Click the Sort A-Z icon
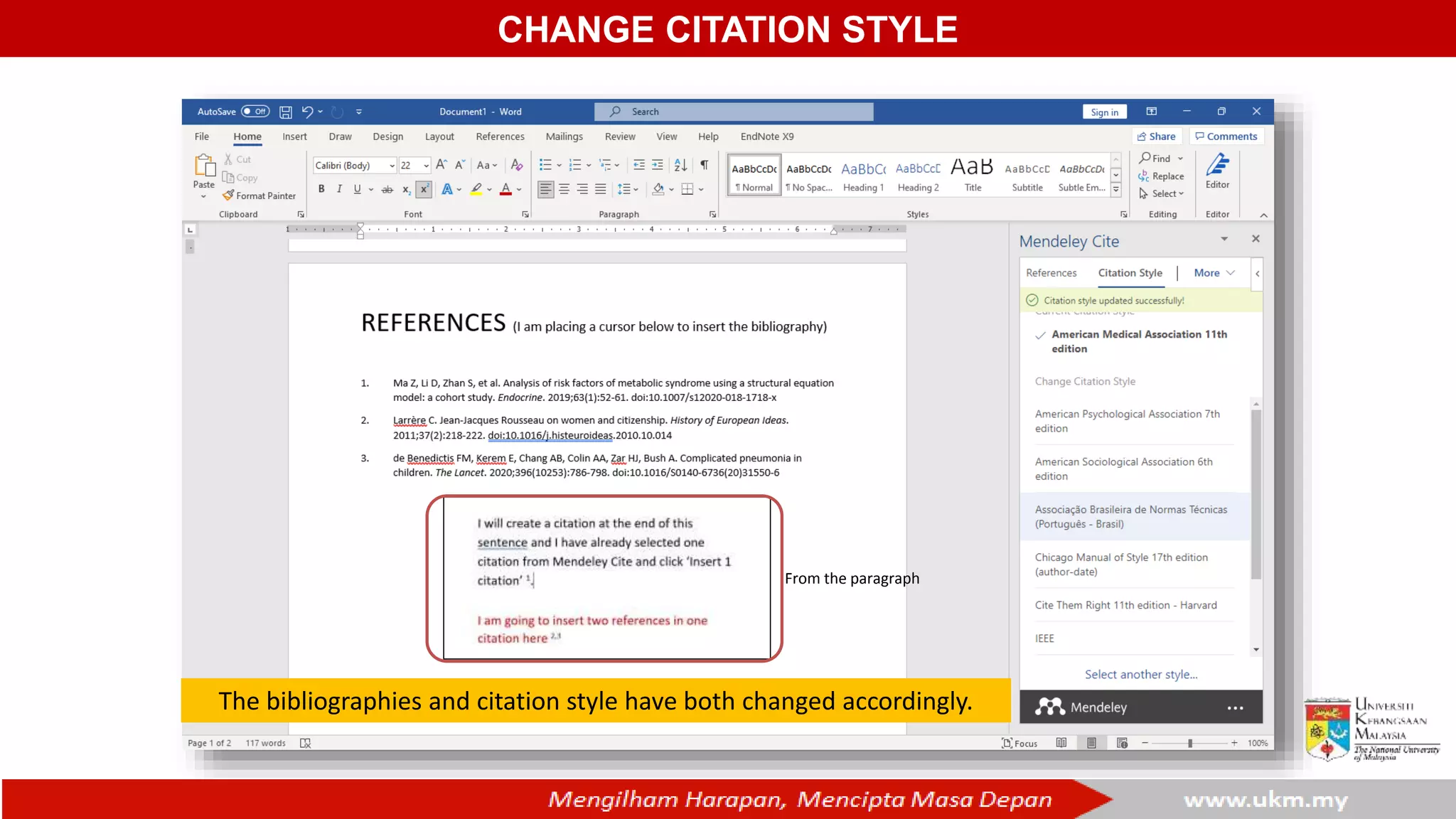The height and width of the screenshot is (819, 1456). 680,165
